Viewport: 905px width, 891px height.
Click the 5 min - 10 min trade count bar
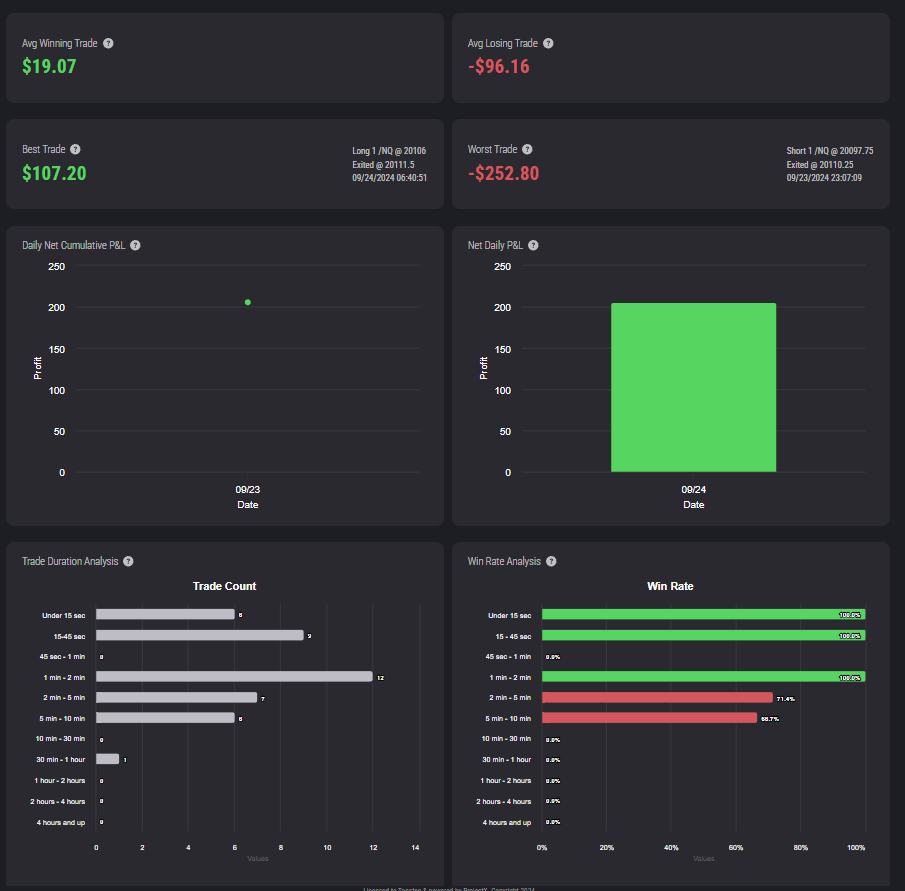(x=165, y=718)
